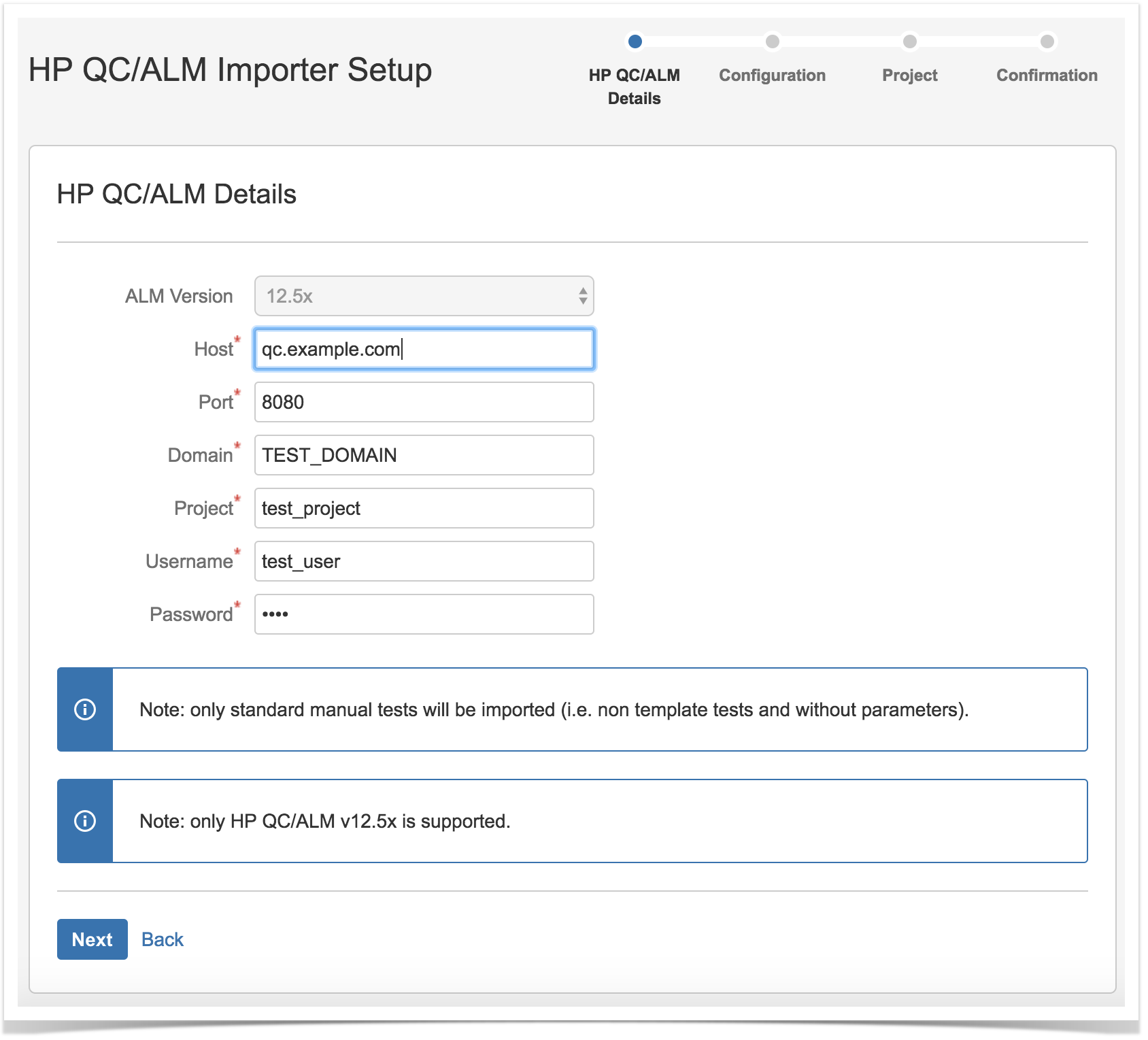Select the HP QC/ALM Details step label
Screen dimensions: 1148x1040
pyautogui.click(x=635, y=86)
